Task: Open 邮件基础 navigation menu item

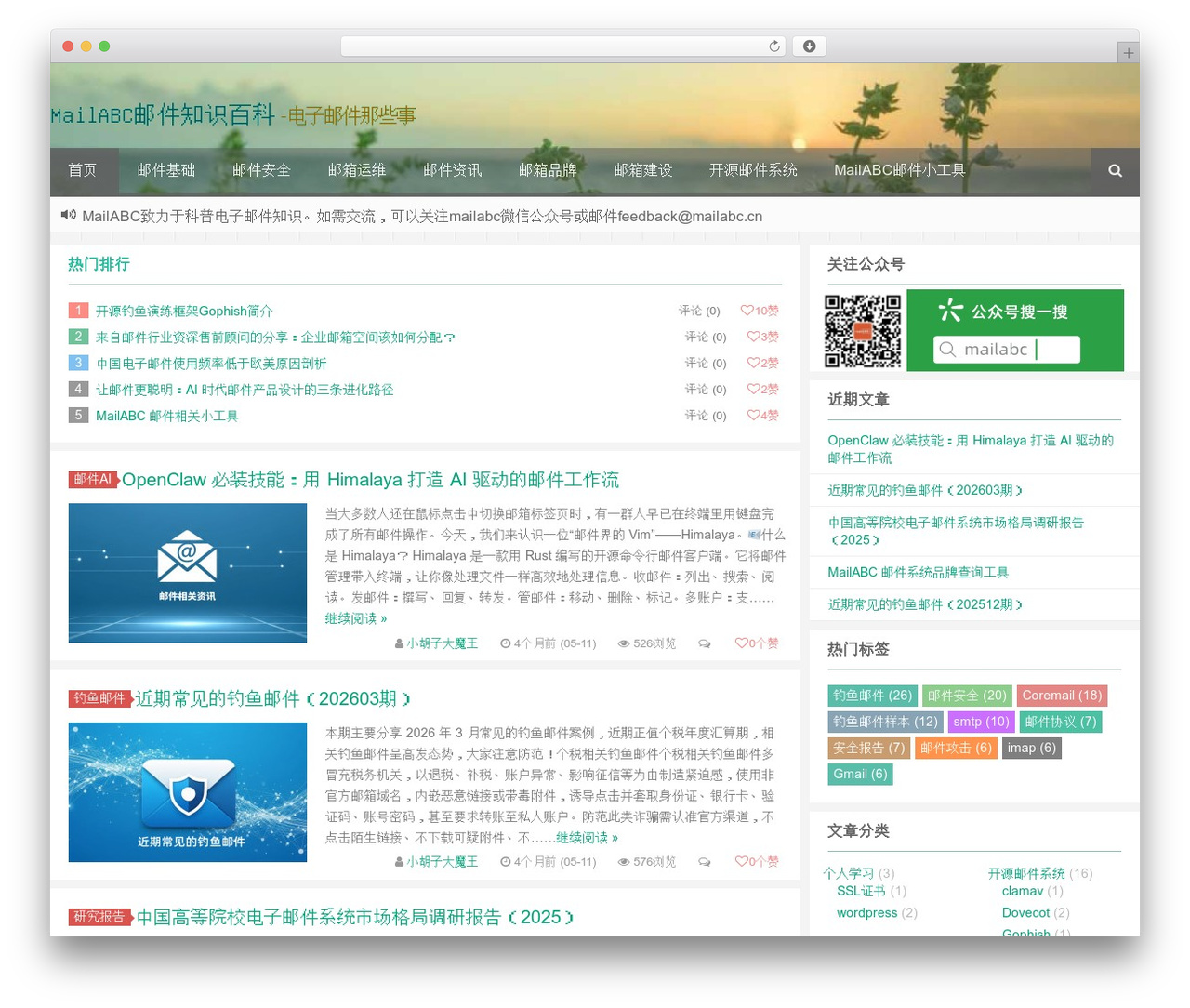Action: (x=166, y=170)
